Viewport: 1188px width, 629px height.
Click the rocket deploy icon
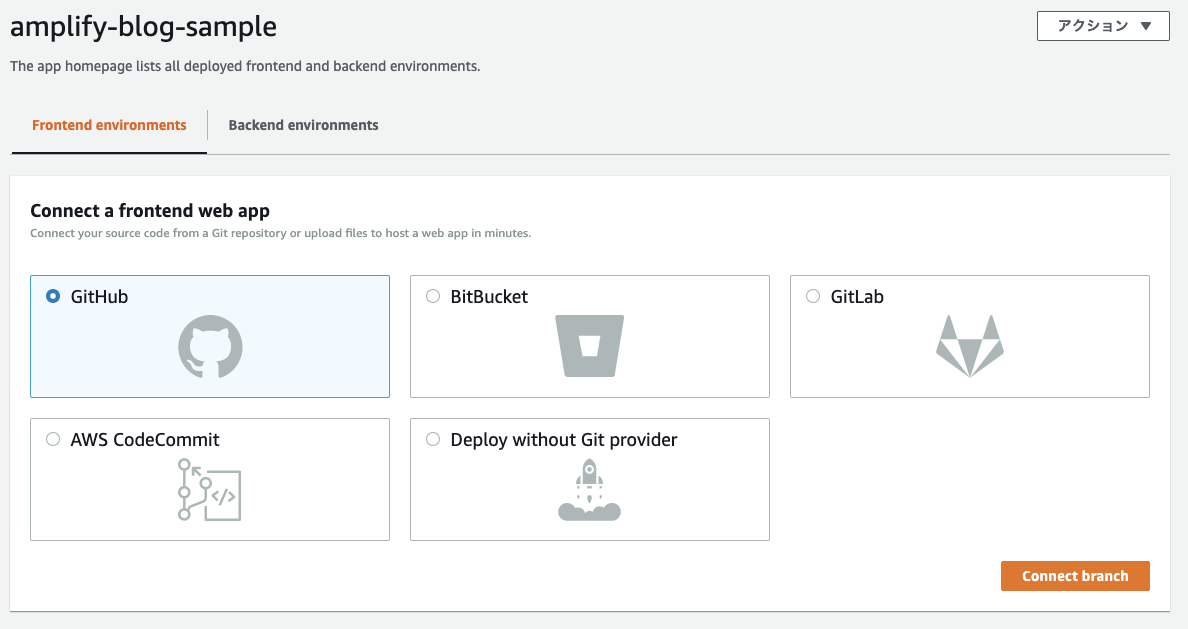589,489
